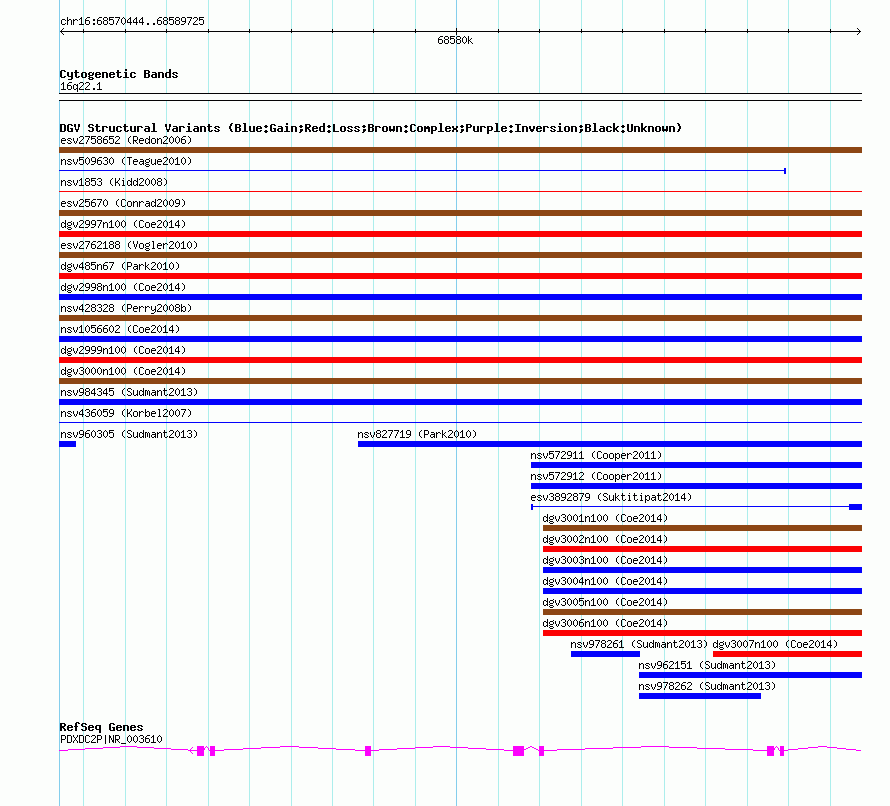Select the blue nsv978261 gain bar
Screen dimensions: 890x806
pyautogui.click(x=605, y=654)
